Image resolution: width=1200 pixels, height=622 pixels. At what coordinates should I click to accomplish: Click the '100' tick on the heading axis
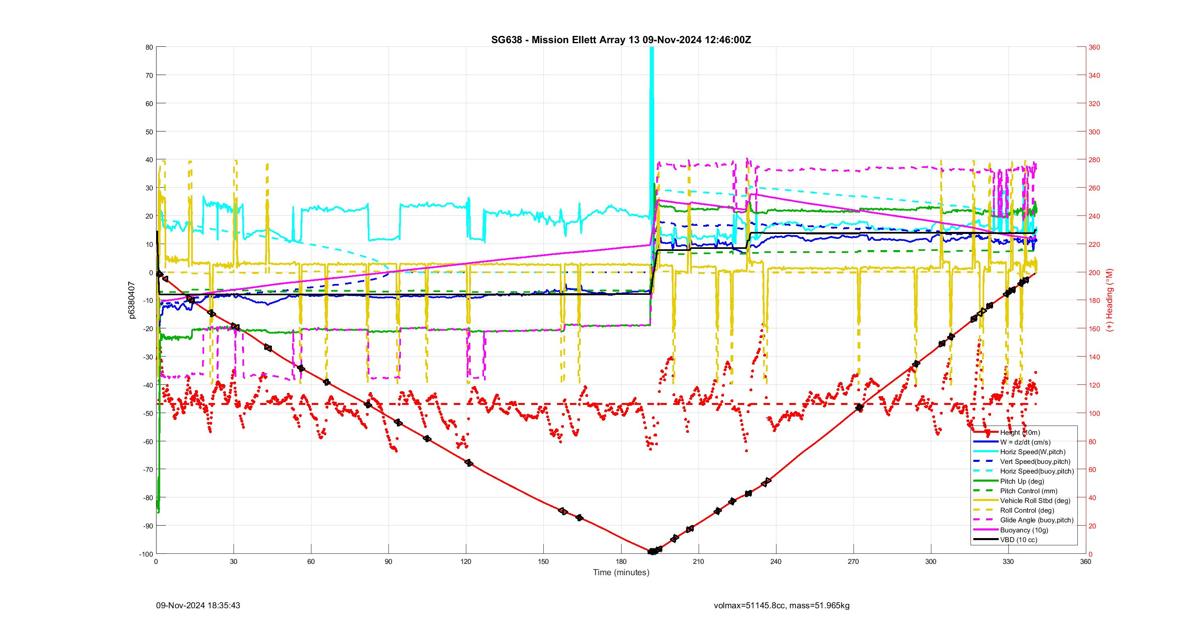pyautogui.click(x=1095, y=413)
